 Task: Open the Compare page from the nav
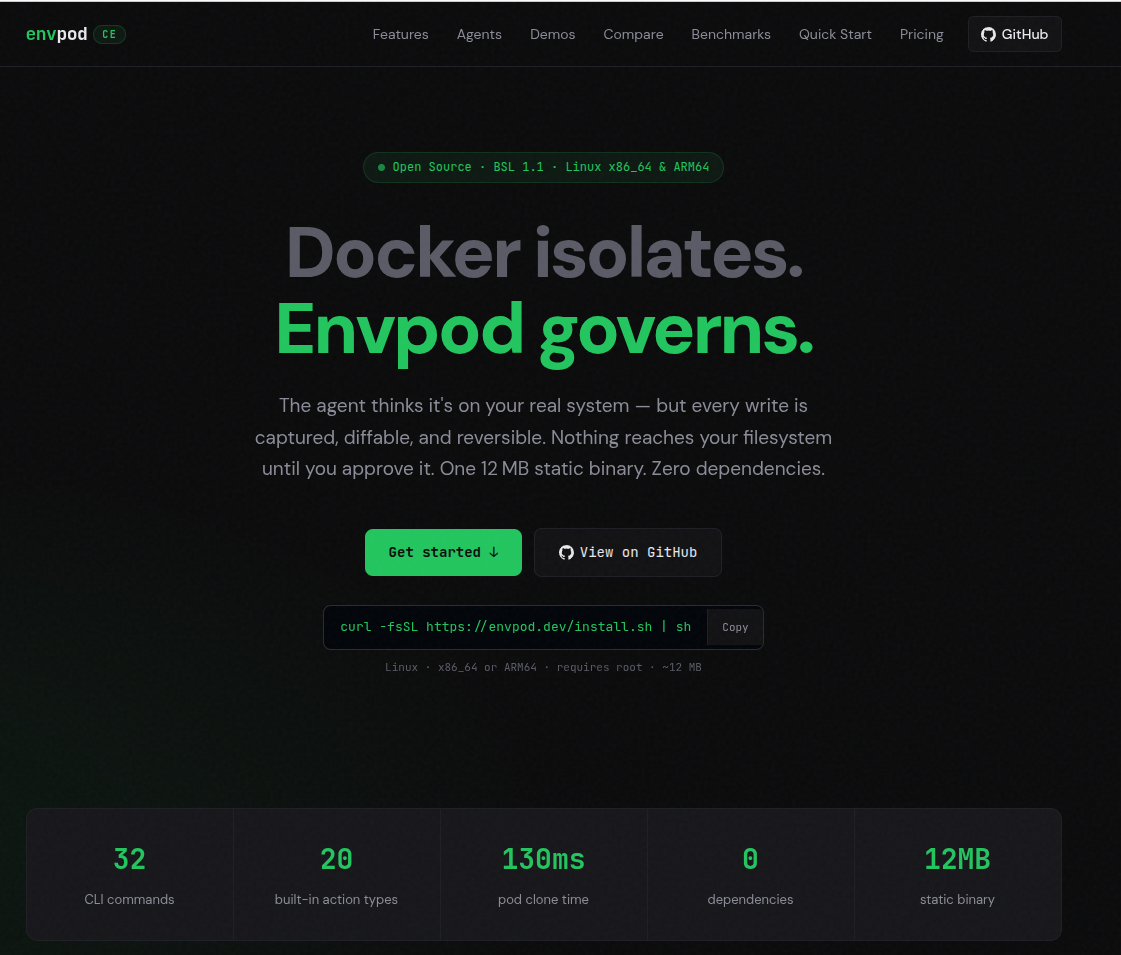click(x=633, y=33)
